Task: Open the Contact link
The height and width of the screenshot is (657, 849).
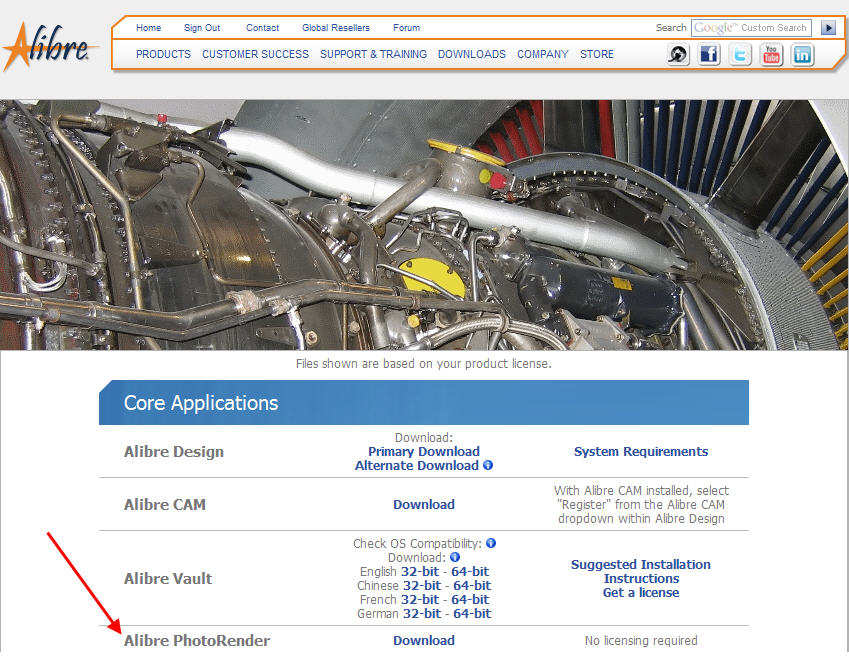Action: (x=263, y=28)
